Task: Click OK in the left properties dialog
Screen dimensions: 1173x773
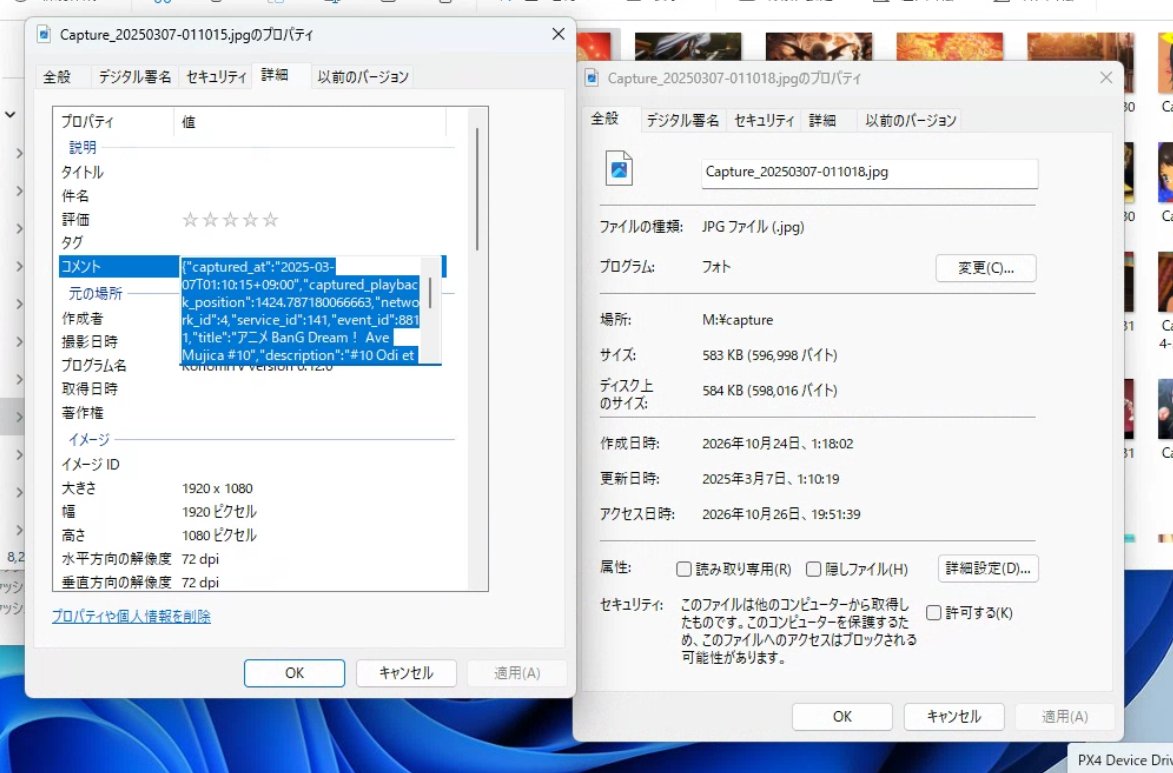Action: coord(294,673)
